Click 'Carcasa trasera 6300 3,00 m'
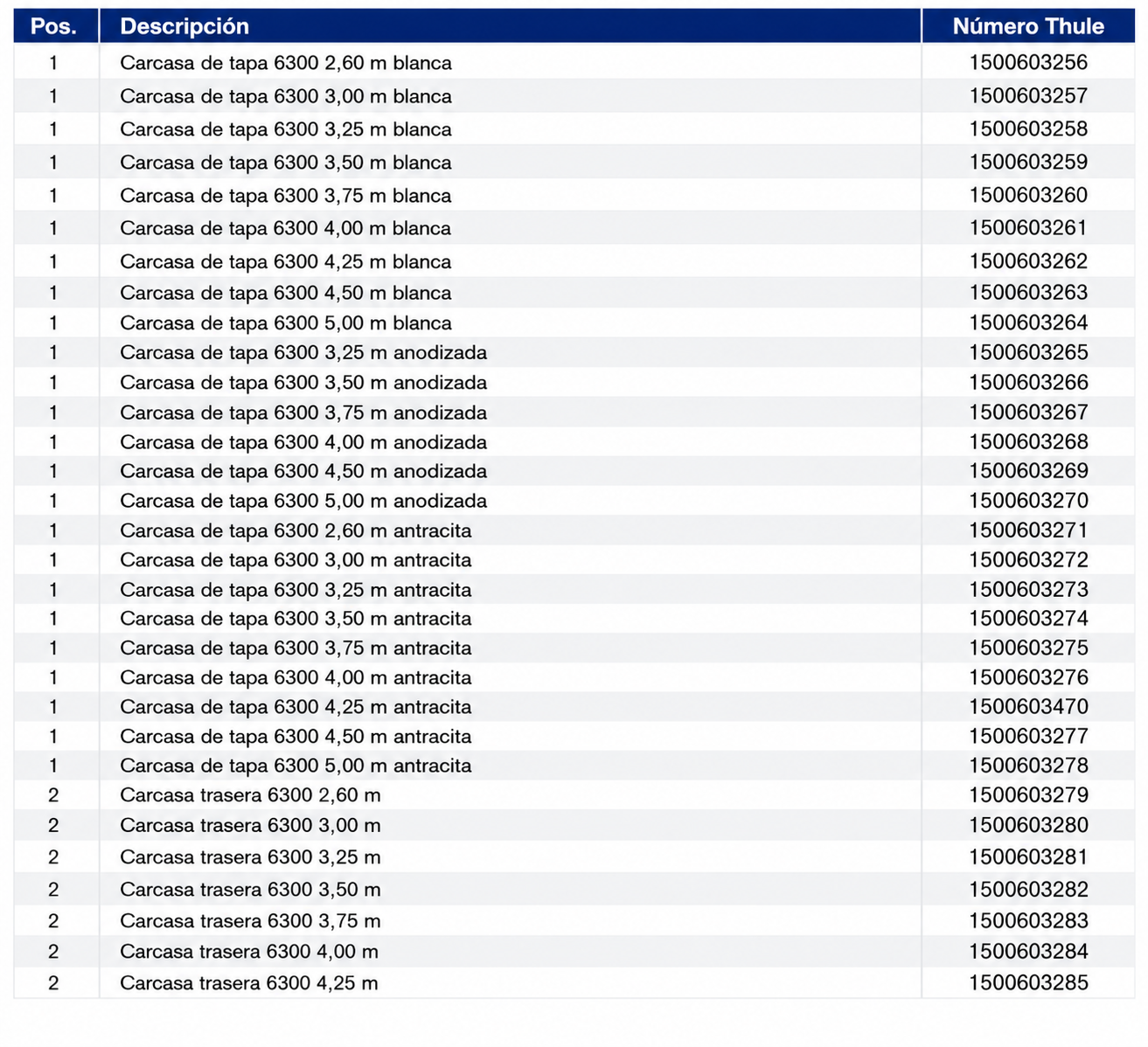This screenshot has width=1148, height=1047. tap(250, 826)
